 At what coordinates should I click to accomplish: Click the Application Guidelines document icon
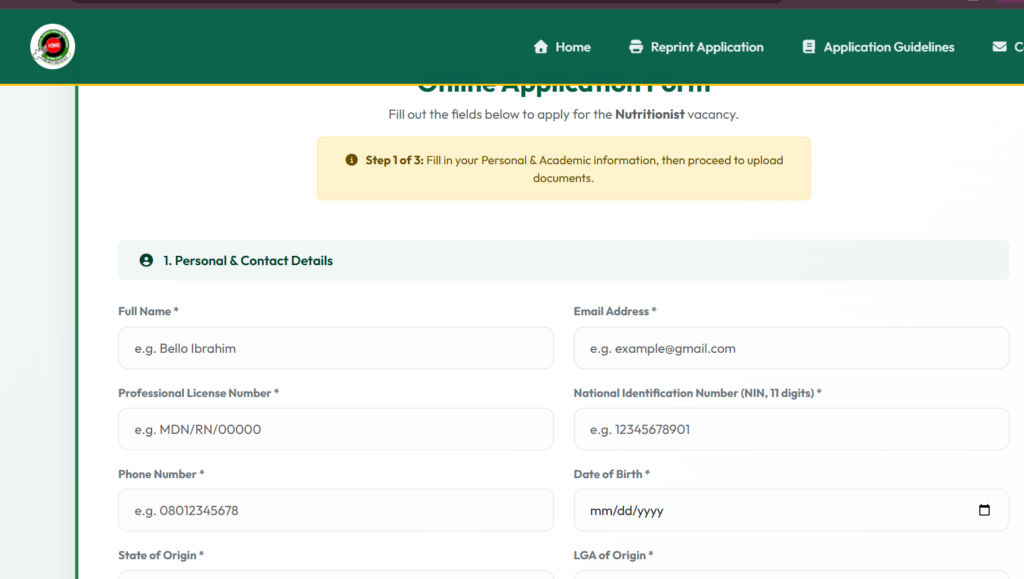808,47
